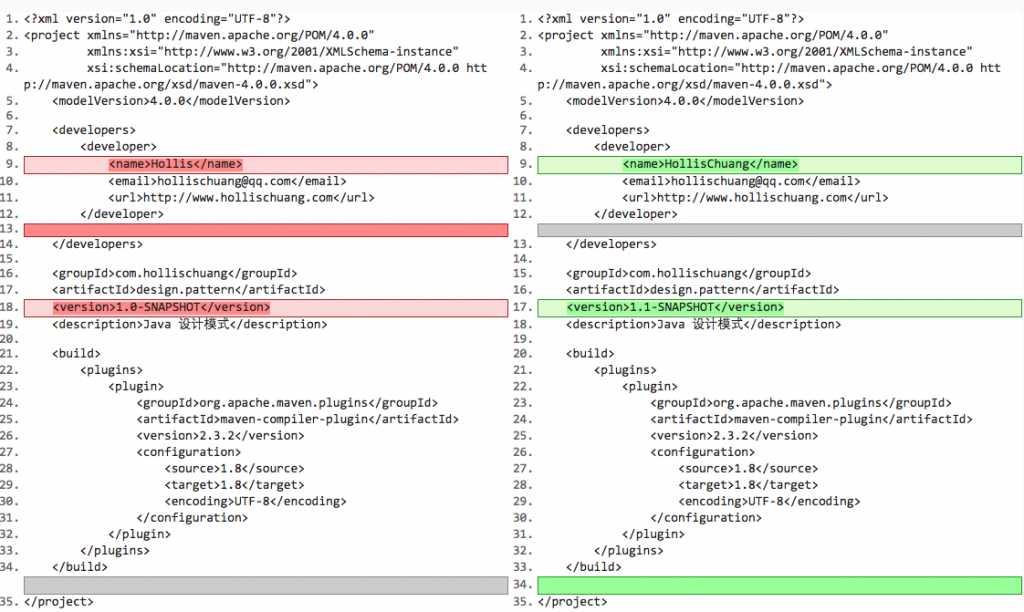Select the <url> hollischuang.com line, left pane
Viewport: 1024px width, 612px height.
click(x=242, y=198)
